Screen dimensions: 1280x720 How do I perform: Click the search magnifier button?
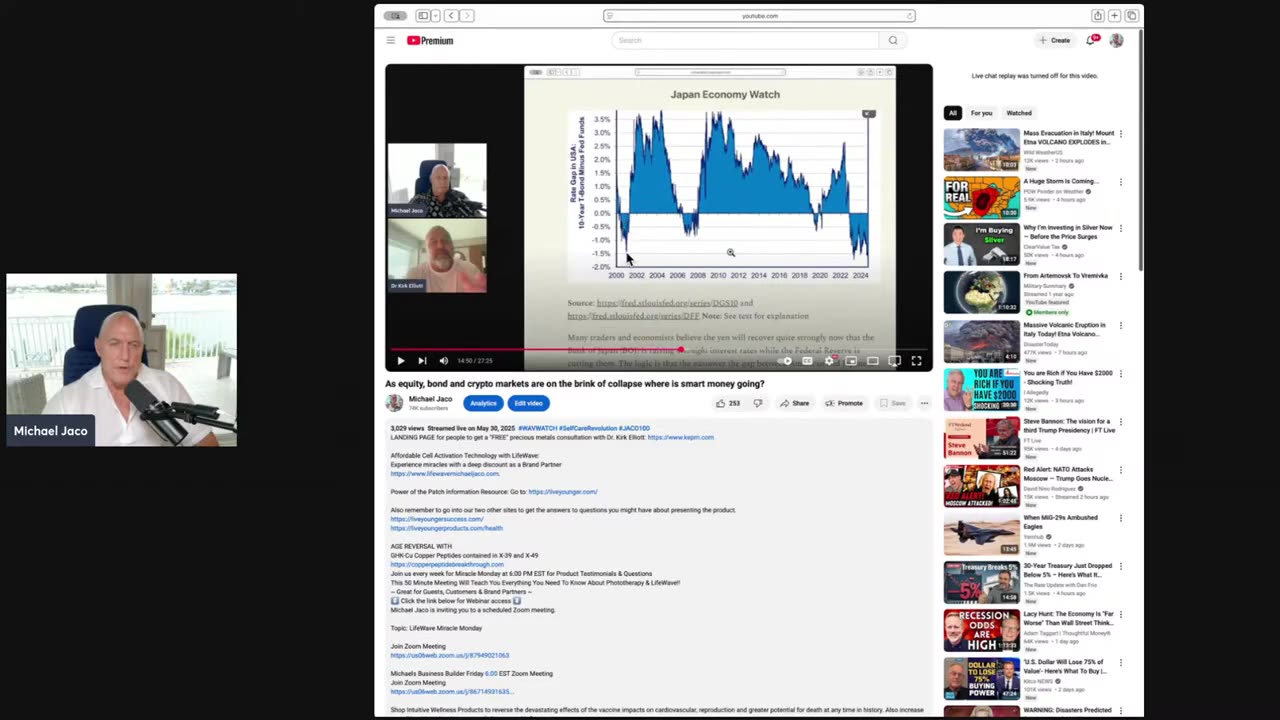pyautogui.click(x=893, y=40)
